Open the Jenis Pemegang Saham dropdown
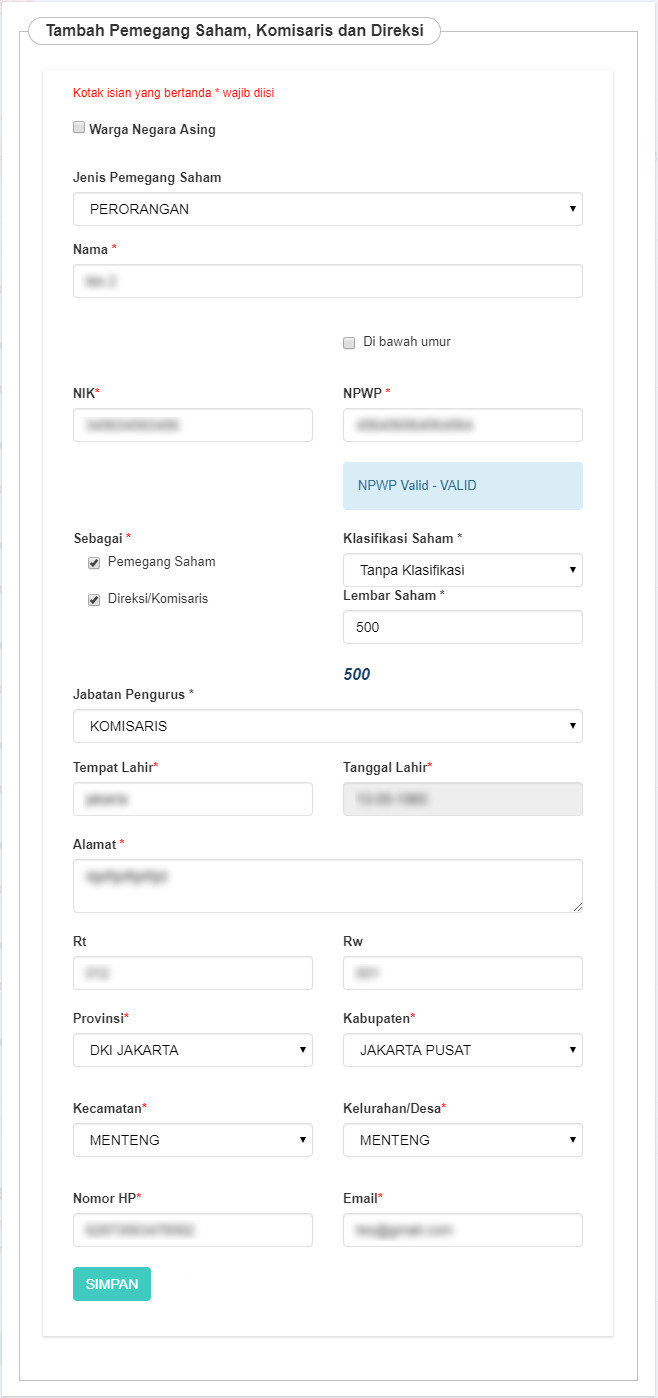This screenshot has width=658, height=1398. 327,209
